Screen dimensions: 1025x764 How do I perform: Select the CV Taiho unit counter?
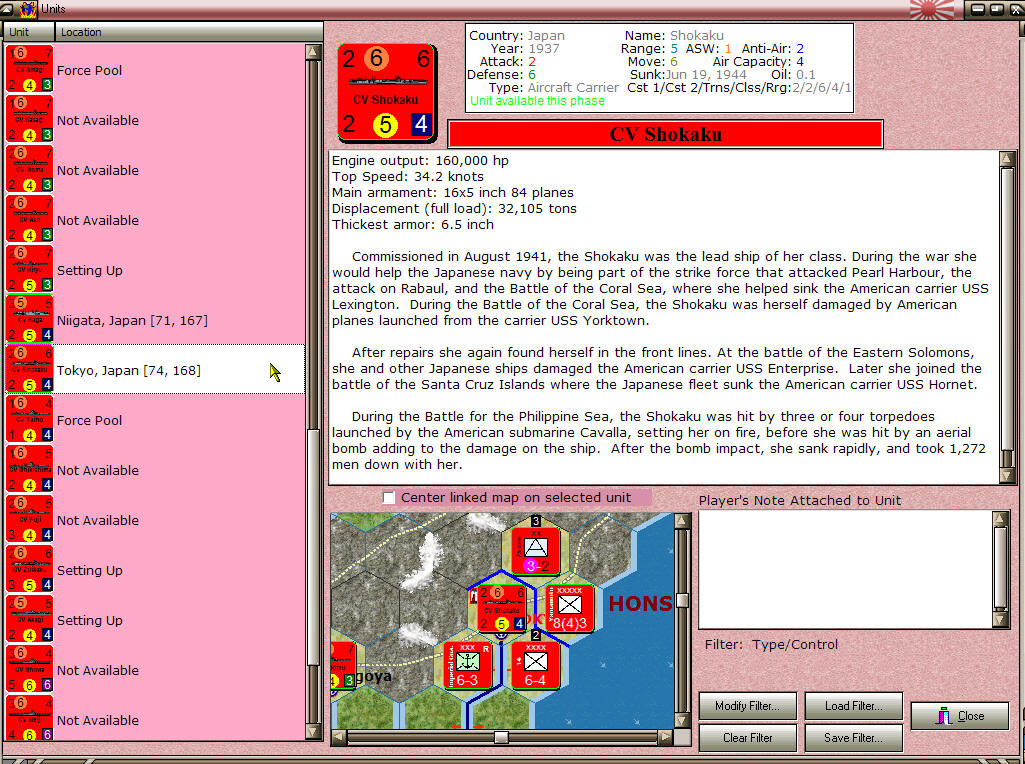click(x=29, y=419)
